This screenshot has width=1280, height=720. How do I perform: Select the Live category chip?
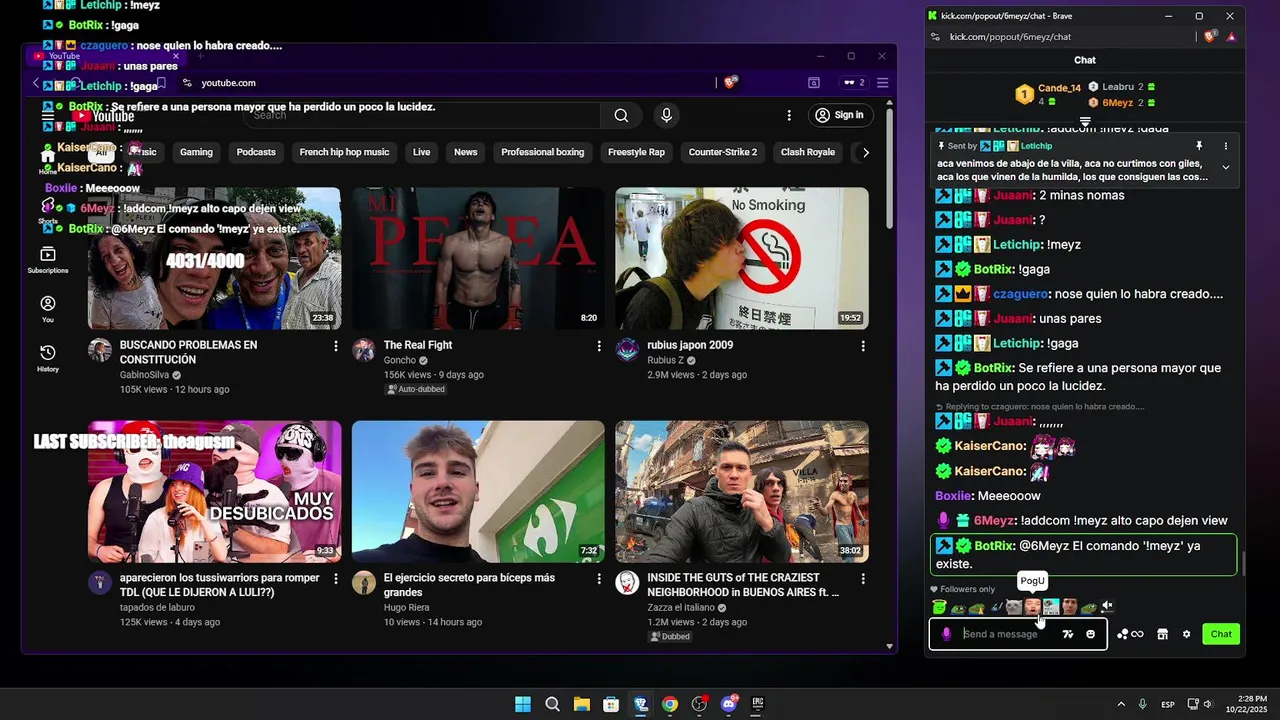pos(421,152)
